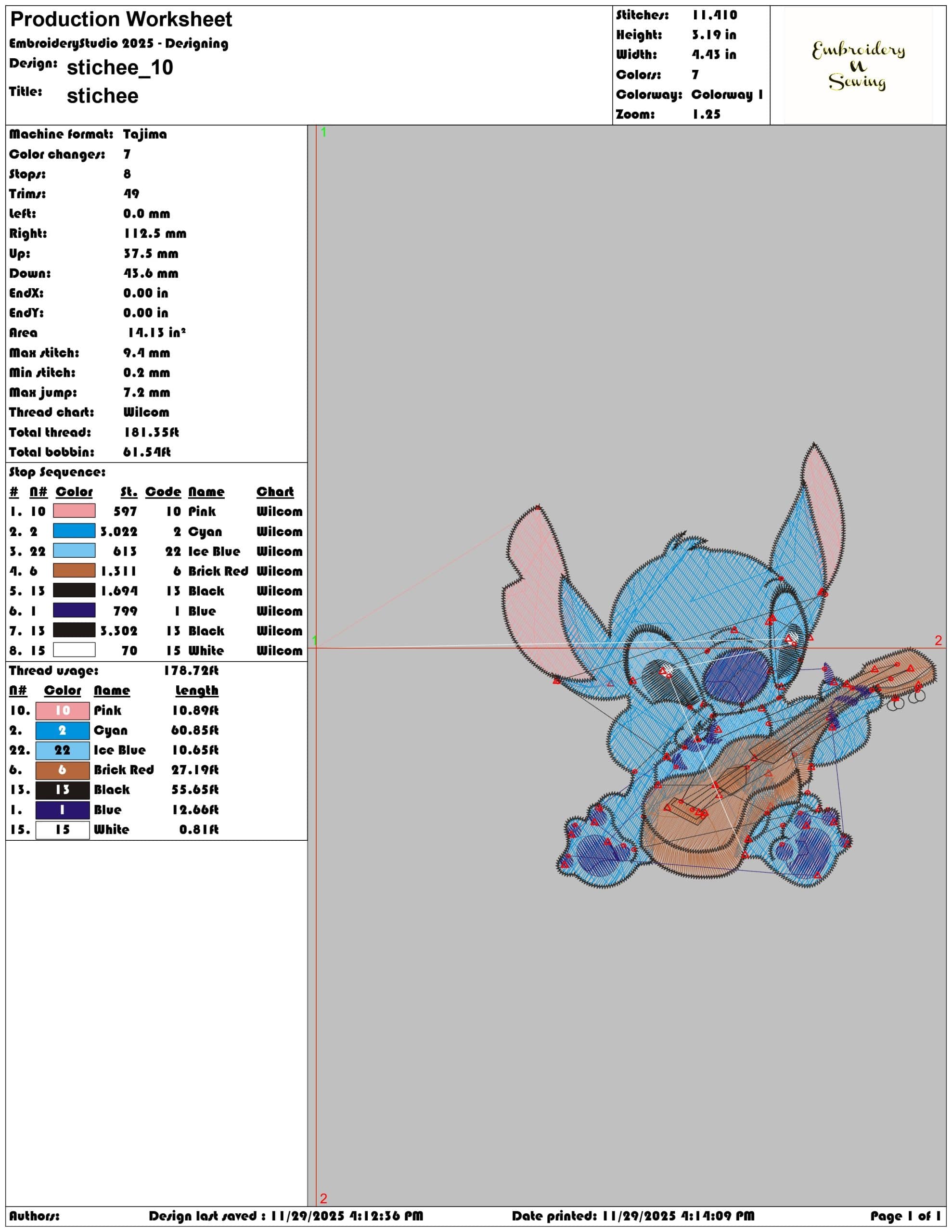Click the Colorway 1 value
The width and height of the screenshot is (952, 1232).
[727, 95]
